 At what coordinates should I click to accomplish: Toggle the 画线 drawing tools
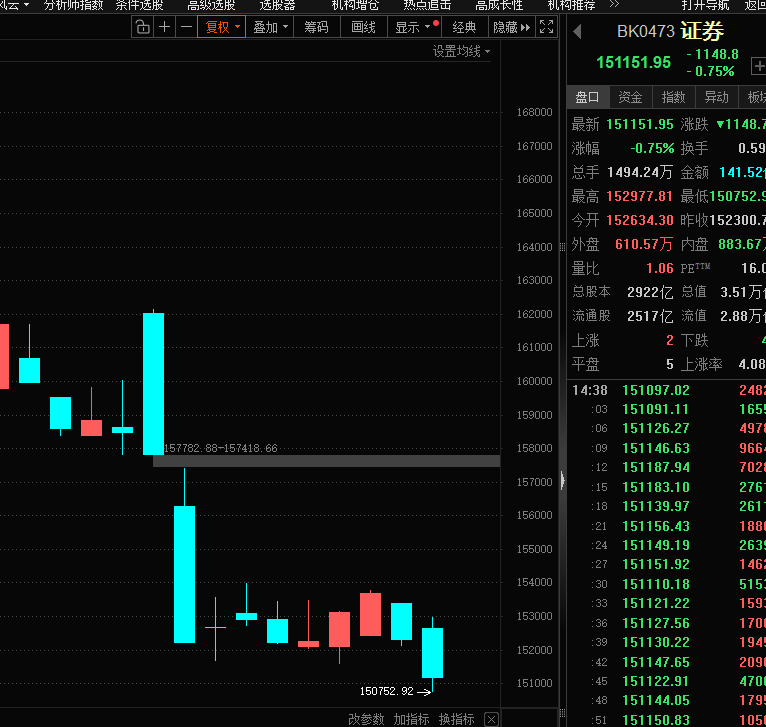(364, 27)
